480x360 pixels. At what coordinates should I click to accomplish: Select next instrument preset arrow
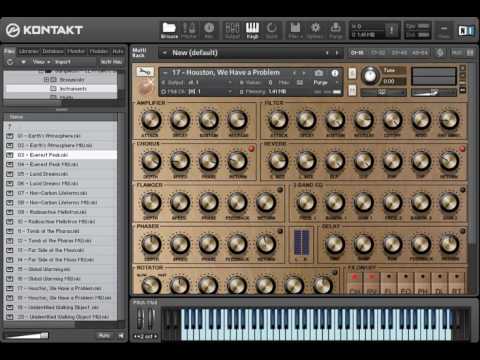pyautogui.click(x=304, y=73)
